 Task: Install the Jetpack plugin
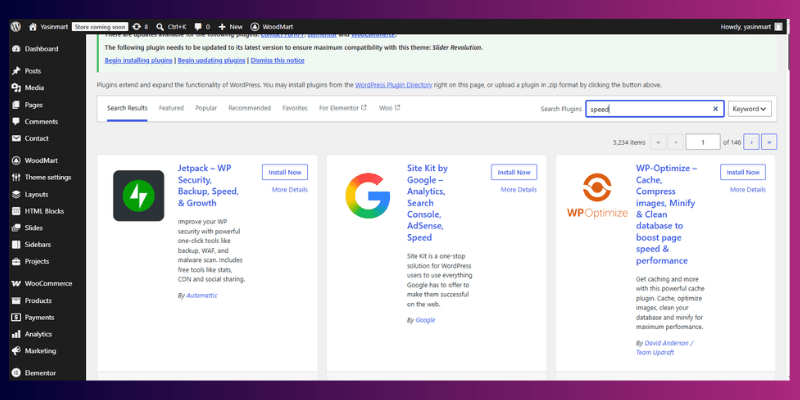coord(285,172)
